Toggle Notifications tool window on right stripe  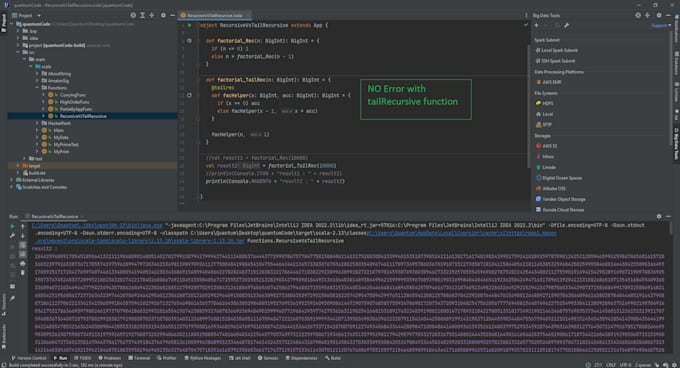(x=676, y=29)
